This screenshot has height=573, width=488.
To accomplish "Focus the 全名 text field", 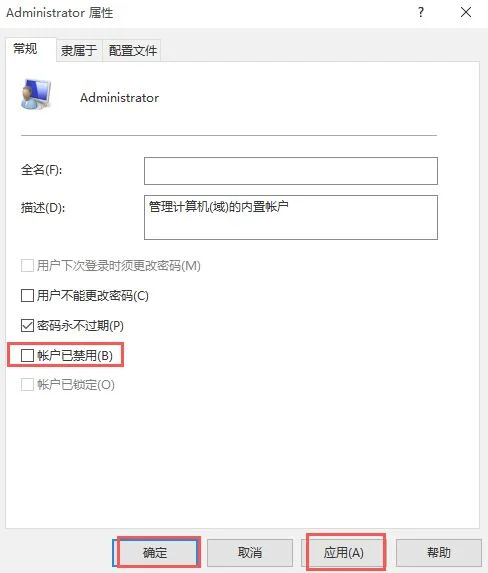I will (x=291, y=171).
